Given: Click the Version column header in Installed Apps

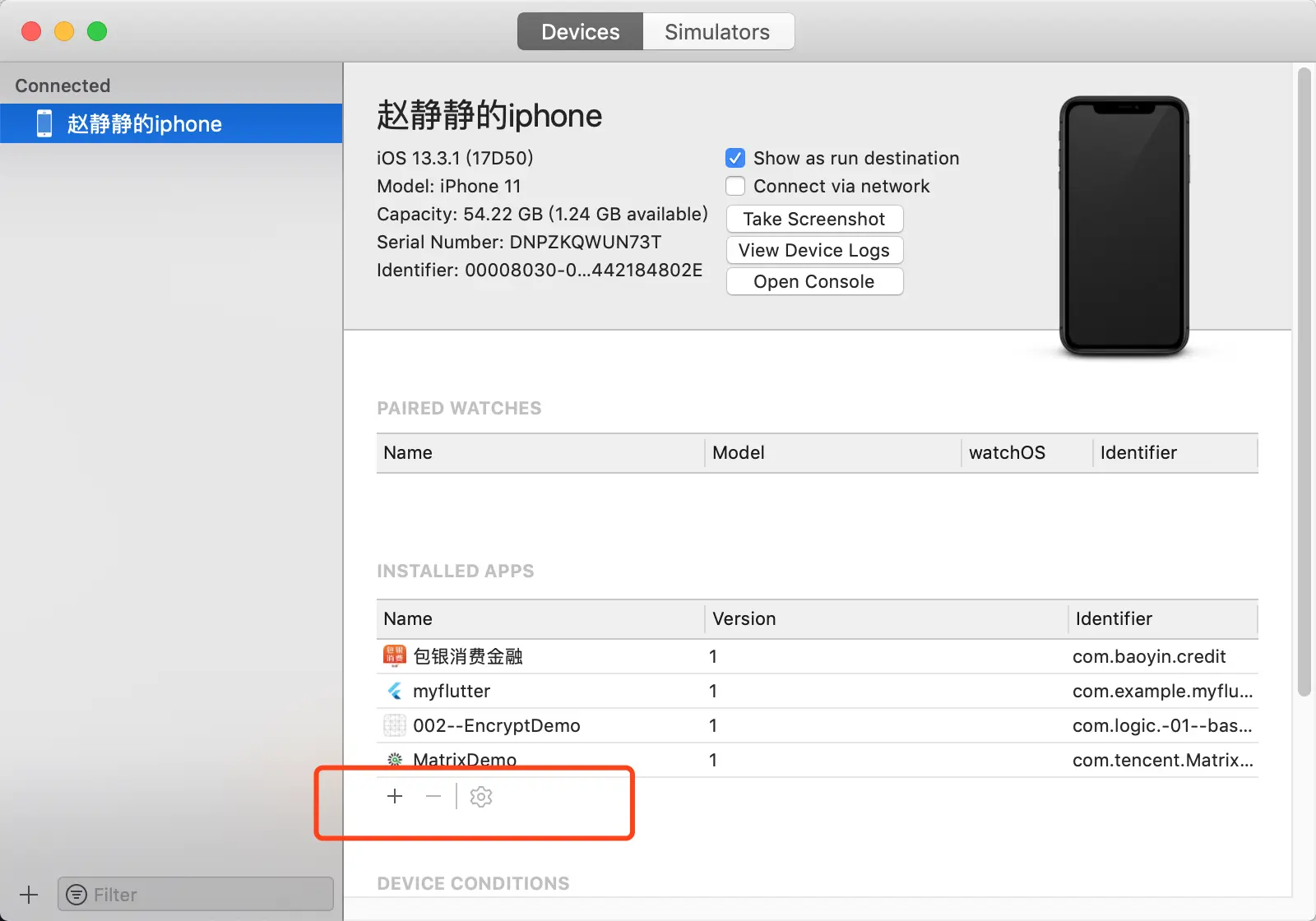Looking at the screenshot, I should 886,618.
